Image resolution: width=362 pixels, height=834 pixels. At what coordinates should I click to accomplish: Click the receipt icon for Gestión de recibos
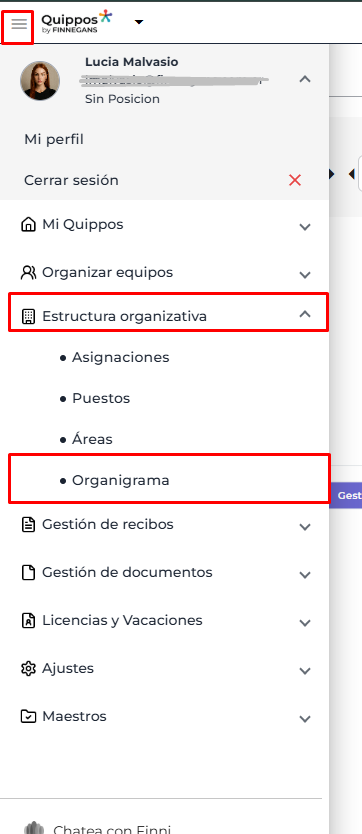pyautogui.click(x=28, y=524)
